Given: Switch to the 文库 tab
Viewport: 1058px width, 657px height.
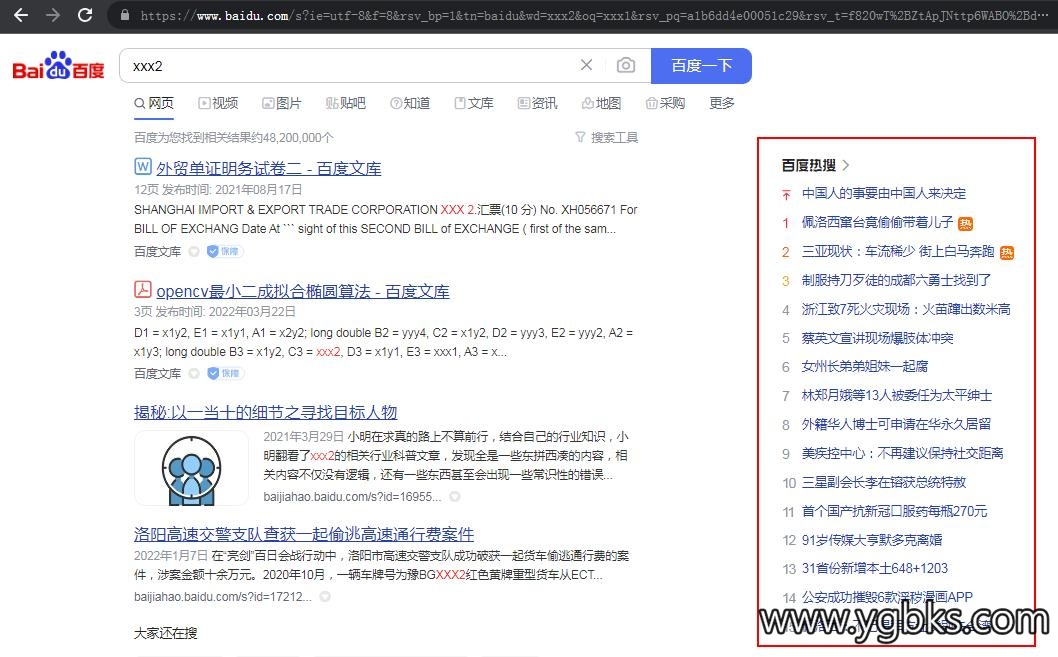Looking at the screenshot, I should click(474, 103).
